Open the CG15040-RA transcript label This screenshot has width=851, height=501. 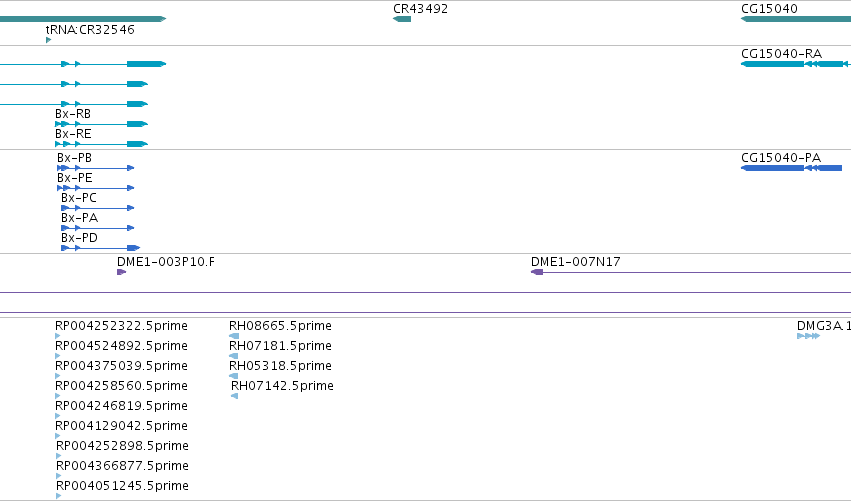[782, 54]
